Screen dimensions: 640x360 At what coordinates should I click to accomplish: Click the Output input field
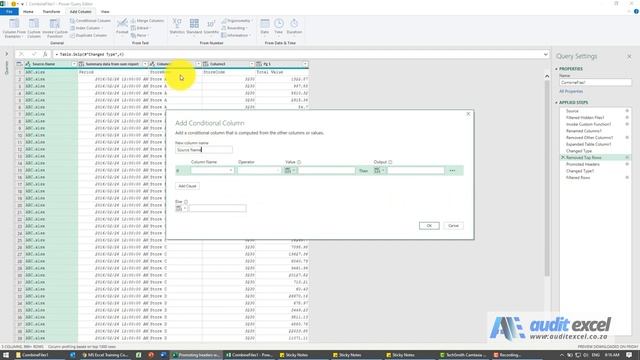416,171
